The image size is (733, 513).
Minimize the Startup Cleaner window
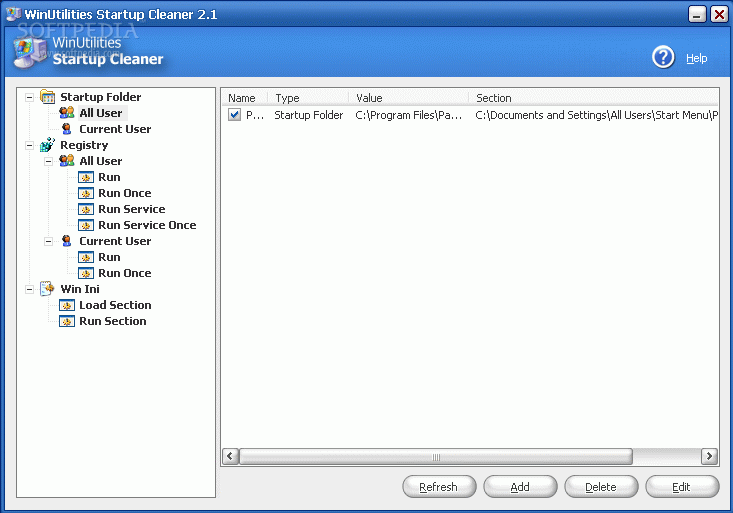pos(697,14)
